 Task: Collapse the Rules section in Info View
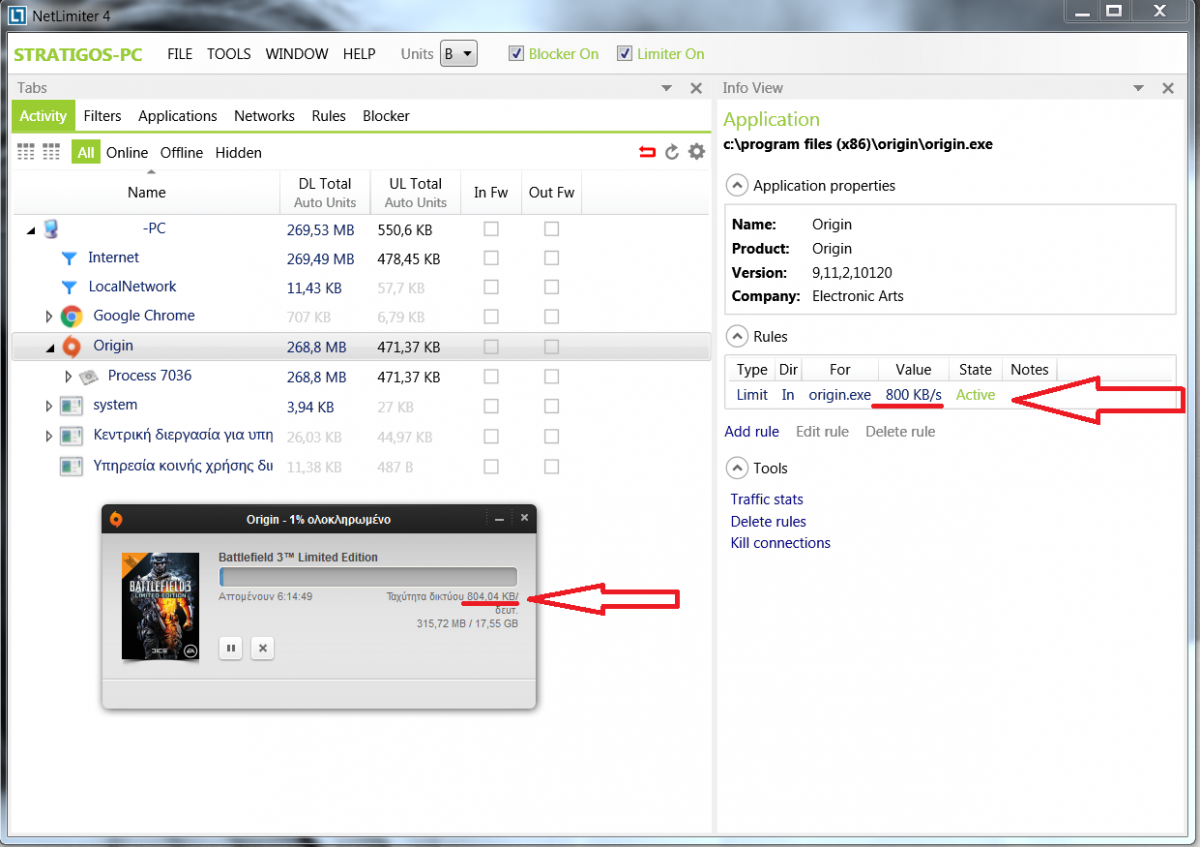736,336
